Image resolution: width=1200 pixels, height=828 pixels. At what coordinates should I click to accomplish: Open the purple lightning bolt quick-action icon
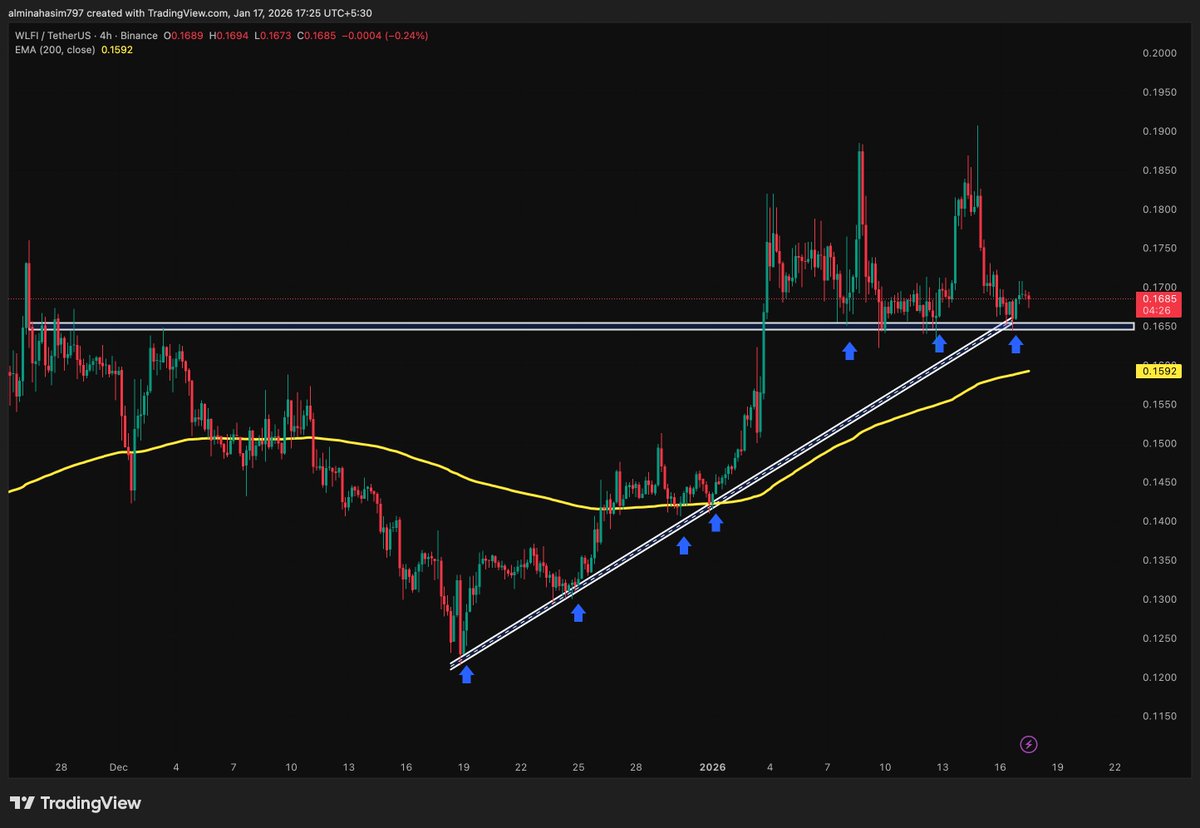pyautogui.click(x=1028, y=743)
